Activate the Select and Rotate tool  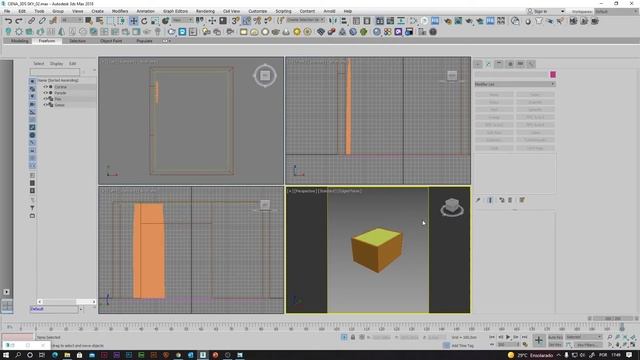pyautogui.click(x=144, y=21)
